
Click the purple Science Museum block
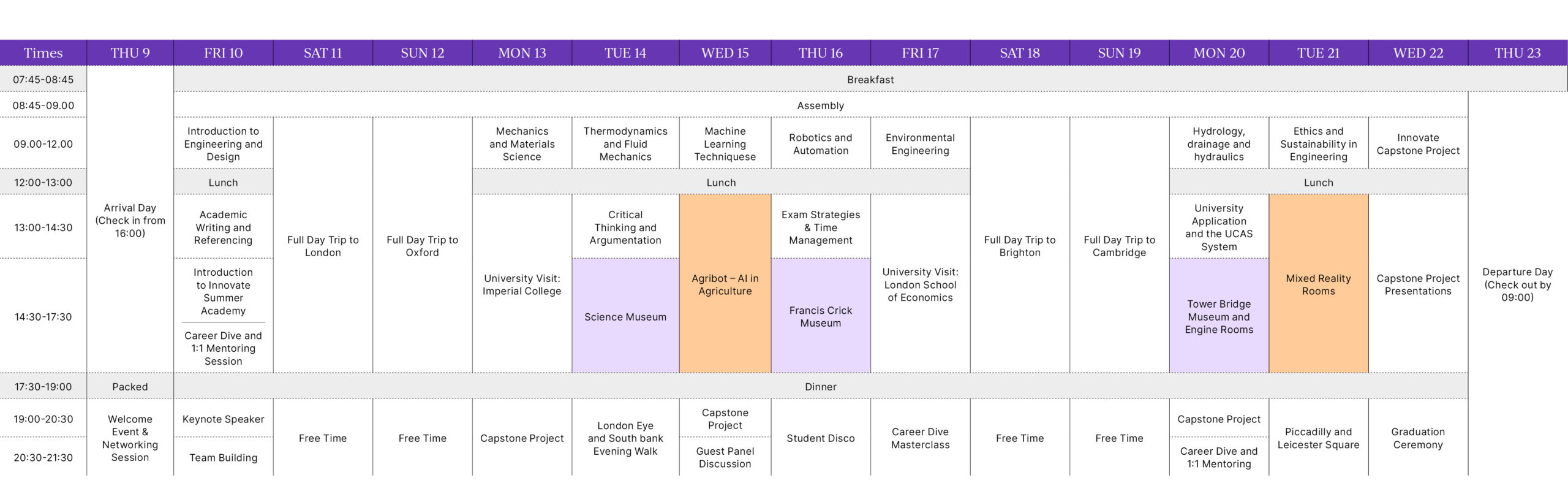pos(625,316)
